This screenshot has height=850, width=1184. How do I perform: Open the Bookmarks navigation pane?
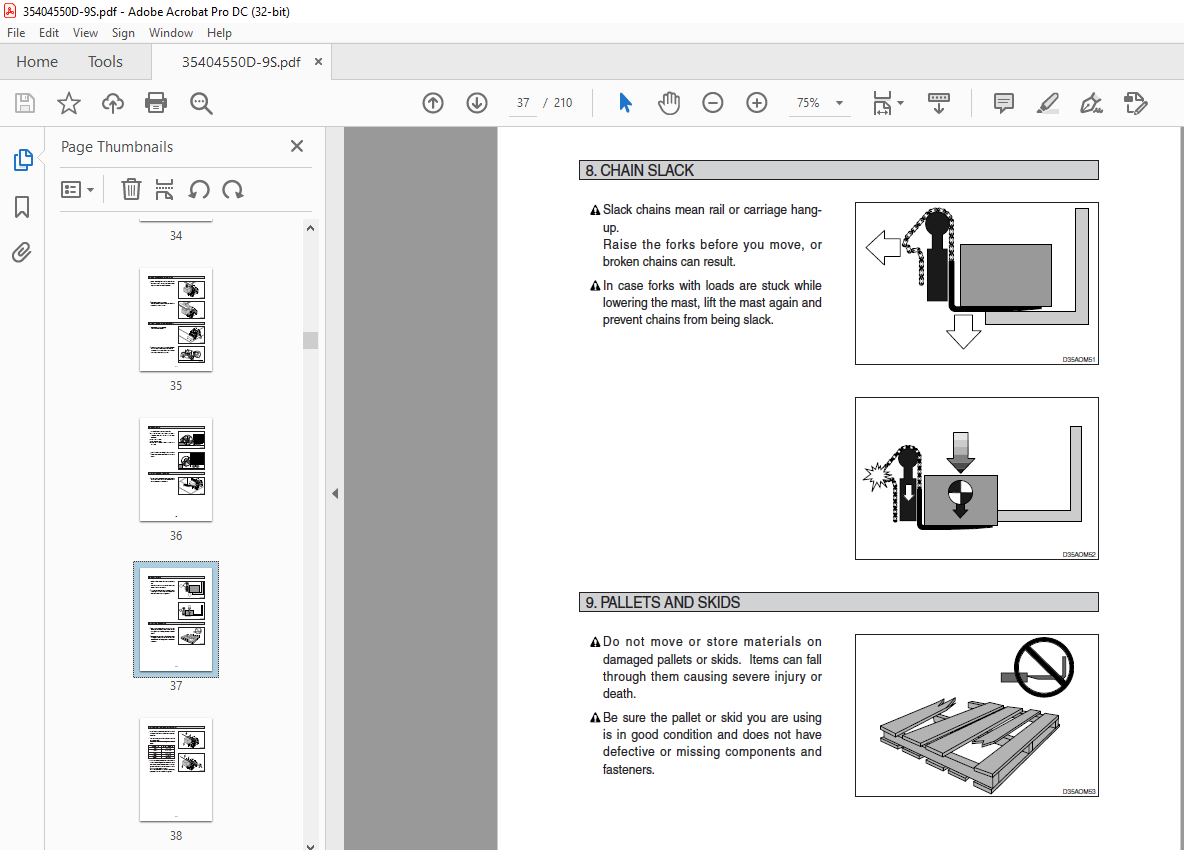pyautogui.click(x=22, y=207)
